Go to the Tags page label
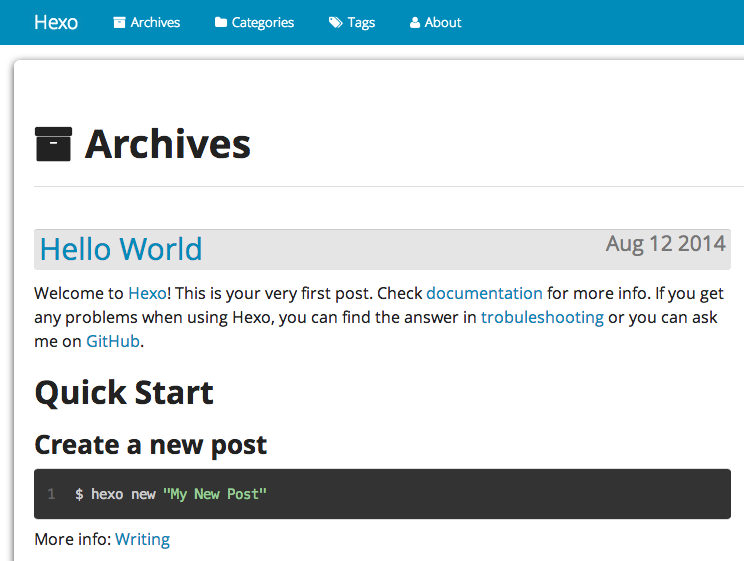This screenshot has width=744, height=561. point(361,23)
